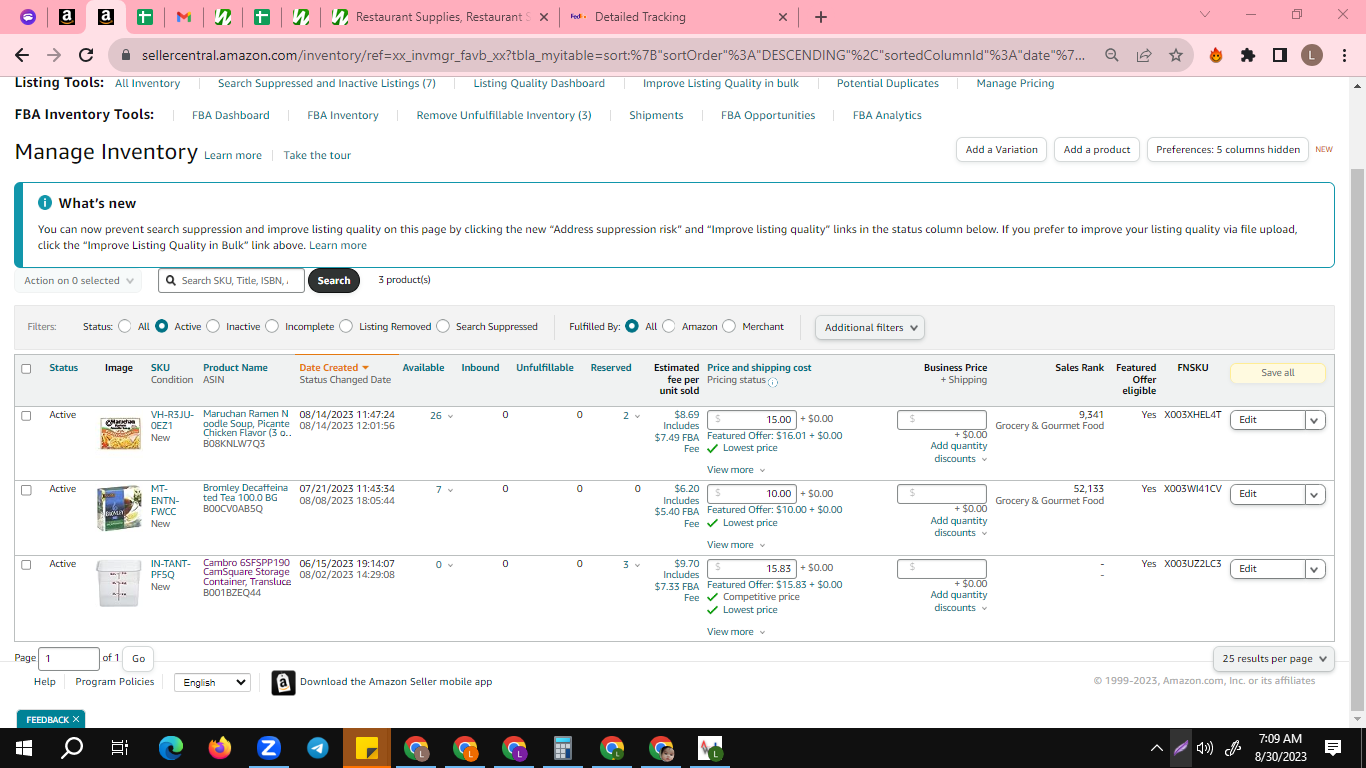Tick the select-all checkbox in table header
The width and height of the screenshot is (1366, 768).
[x=26, y=369]
